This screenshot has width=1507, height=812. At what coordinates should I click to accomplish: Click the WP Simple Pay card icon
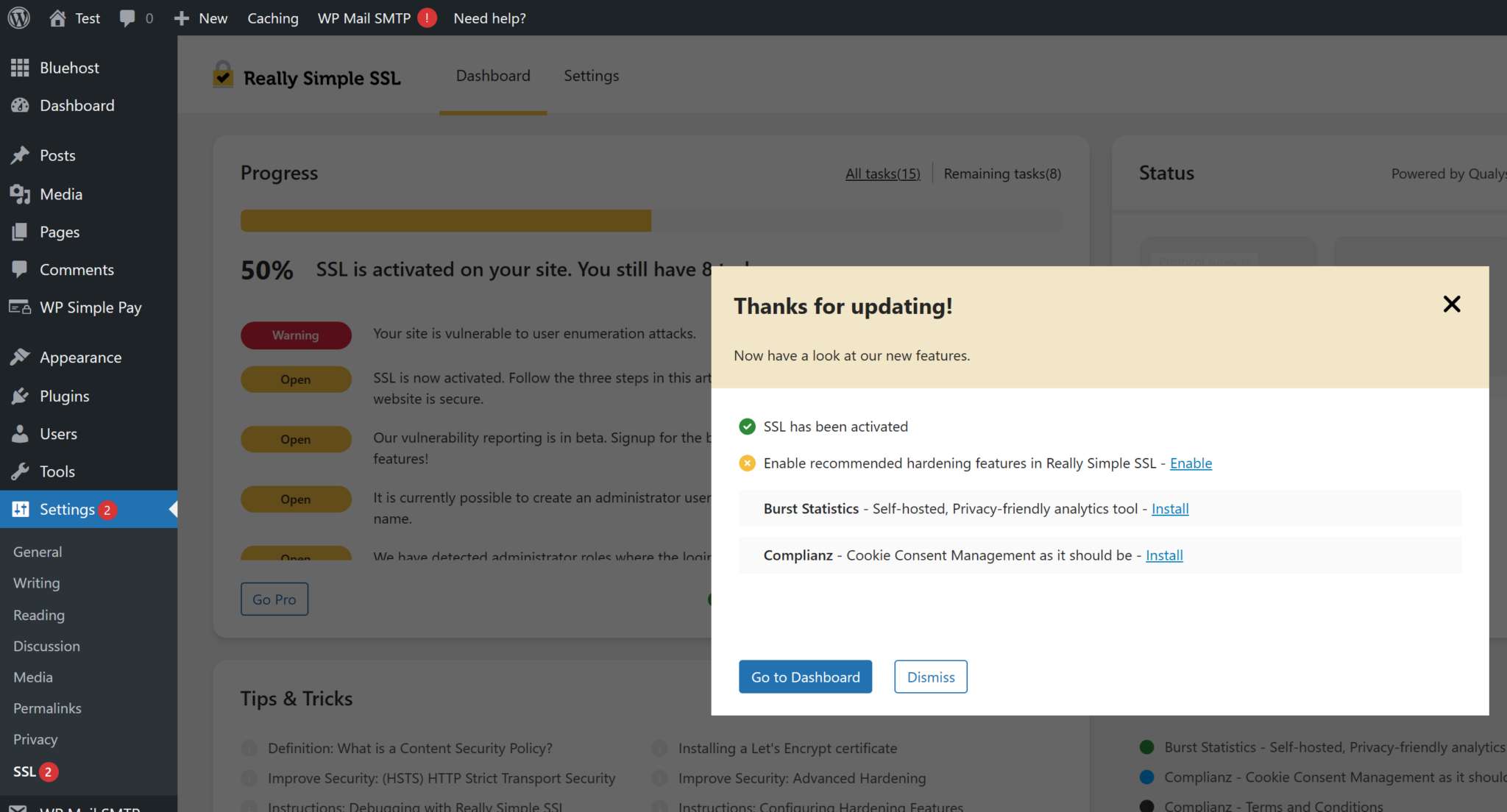[20, 307]
